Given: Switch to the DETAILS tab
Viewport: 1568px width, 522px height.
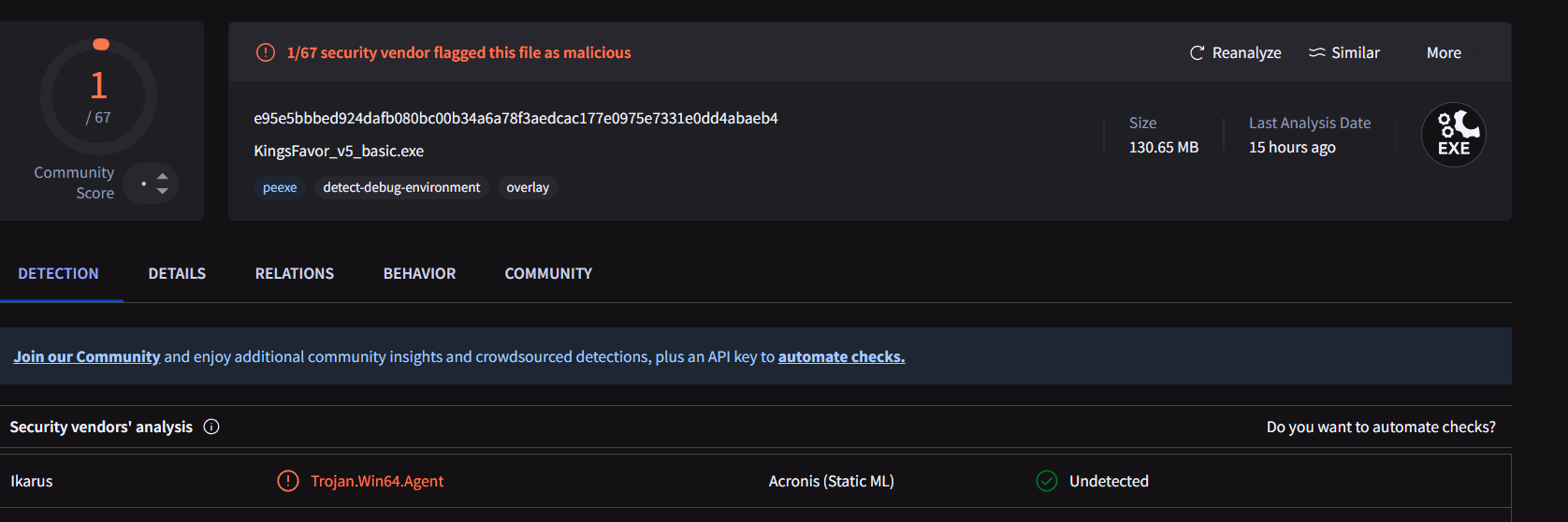Looking at the screenshot, I should tap(177, 273).
